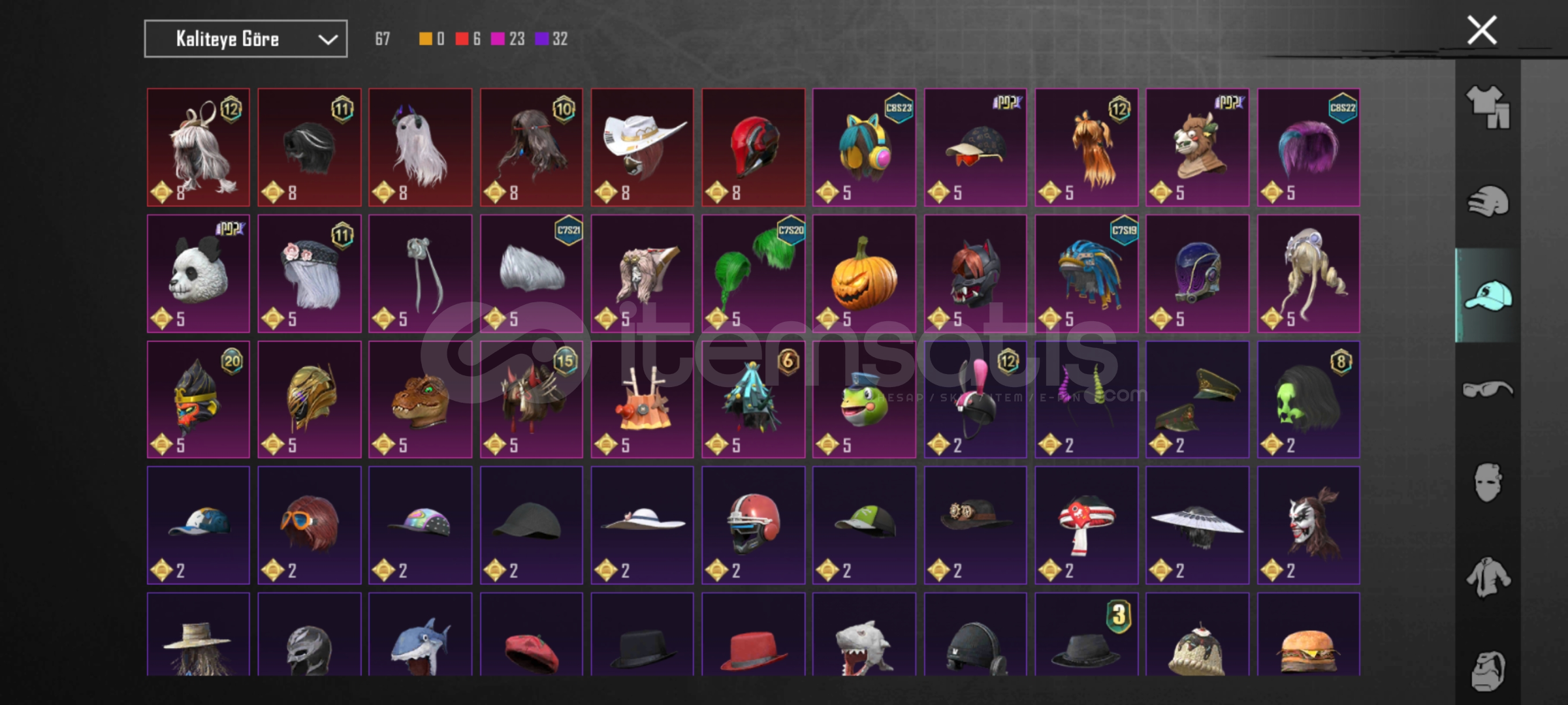This screenshot has width=1568, height=705.
Task: Click the dropdown chevron arrow
Action: pos(328,40)
